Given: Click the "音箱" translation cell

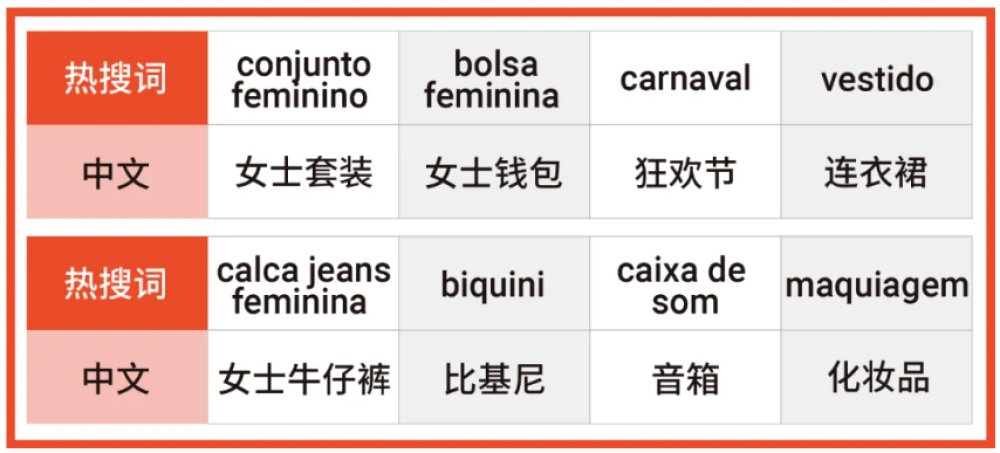Looking at the screenshot, I should 685,377.
